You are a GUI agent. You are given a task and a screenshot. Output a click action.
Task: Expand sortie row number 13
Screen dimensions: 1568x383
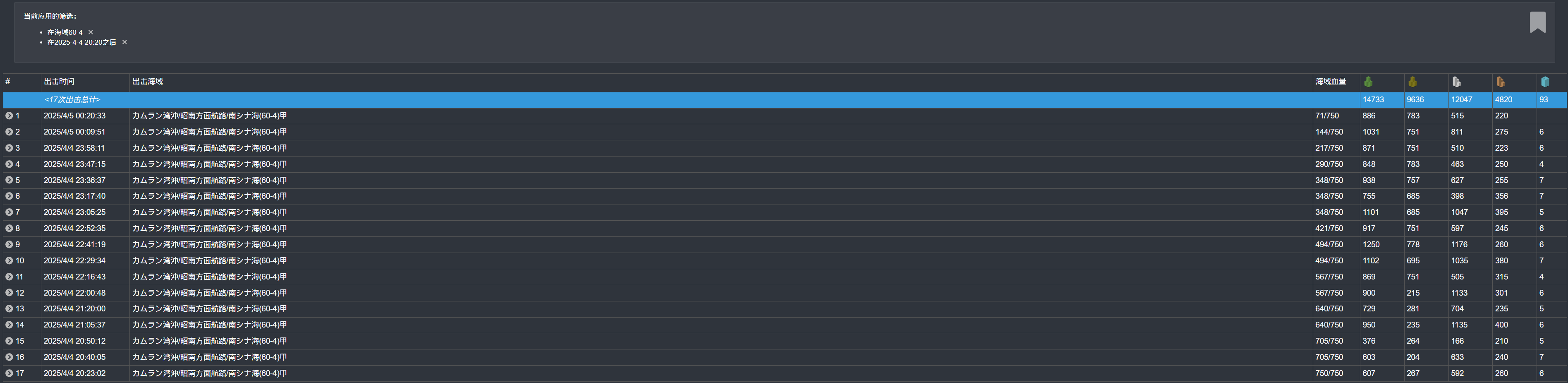[9, 309]
